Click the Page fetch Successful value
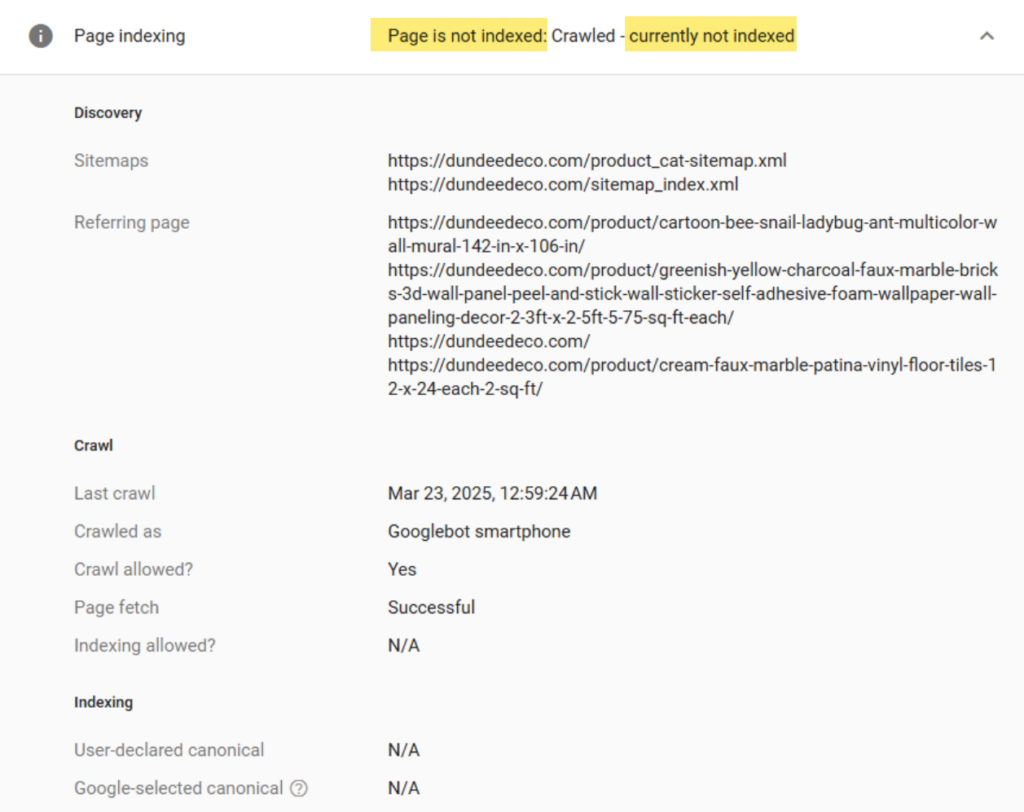Image resolution: width=1024 pixels, height=812 pixels. [431, 607]
